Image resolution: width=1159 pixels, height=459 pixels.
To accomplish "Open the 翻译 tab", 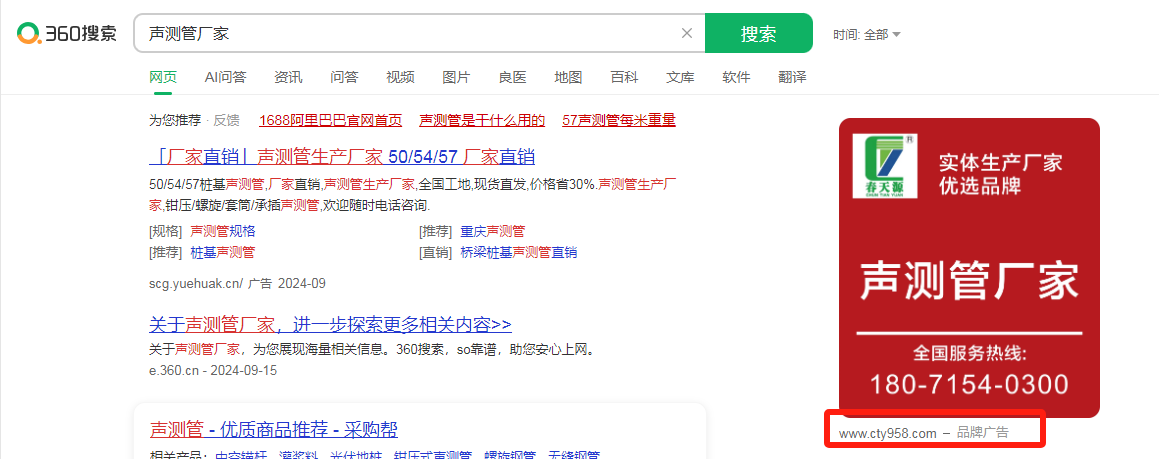I will tap(792, 77).
